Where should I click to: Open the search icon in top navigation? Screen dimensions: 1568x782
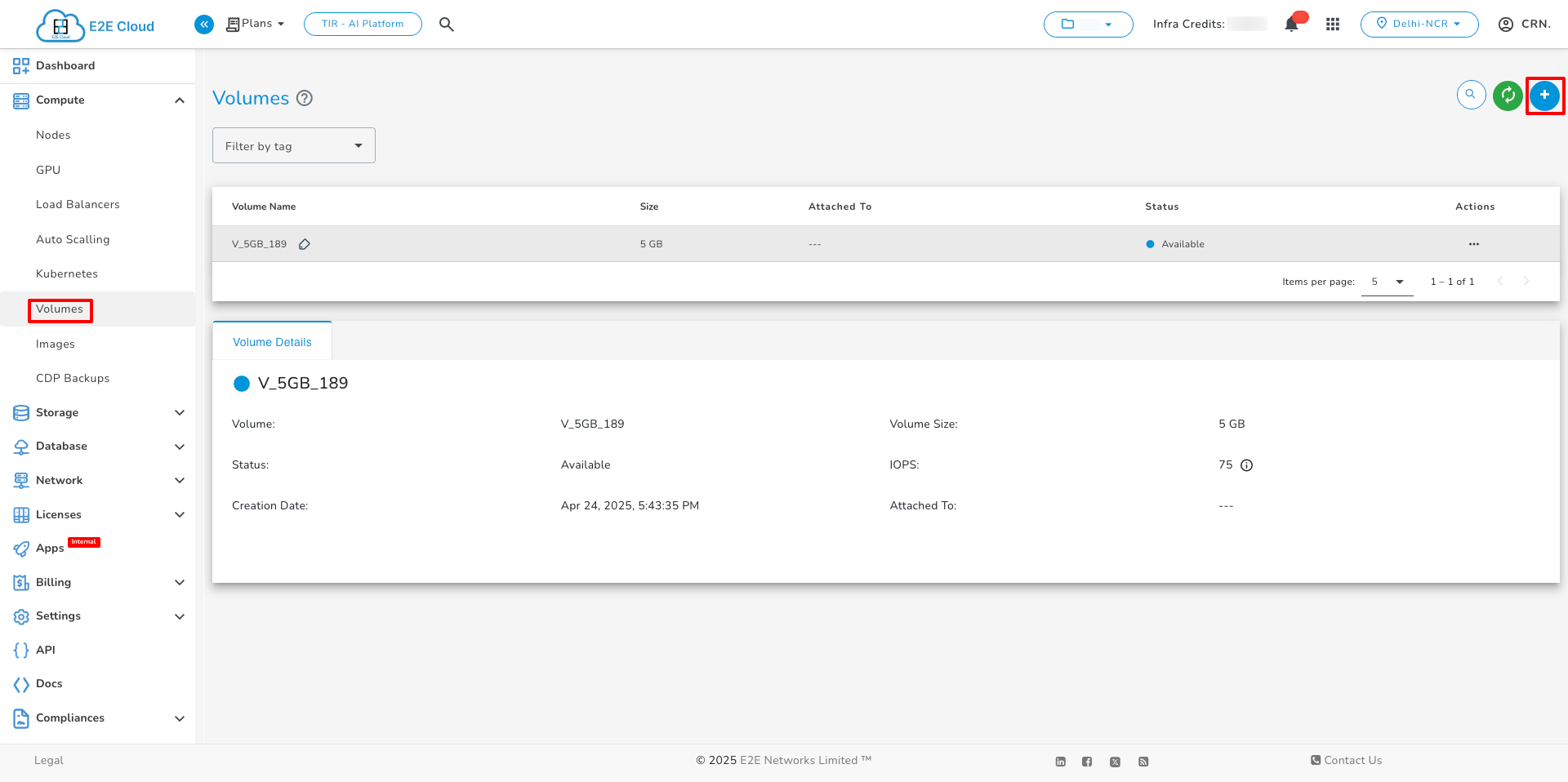[447, 24]
